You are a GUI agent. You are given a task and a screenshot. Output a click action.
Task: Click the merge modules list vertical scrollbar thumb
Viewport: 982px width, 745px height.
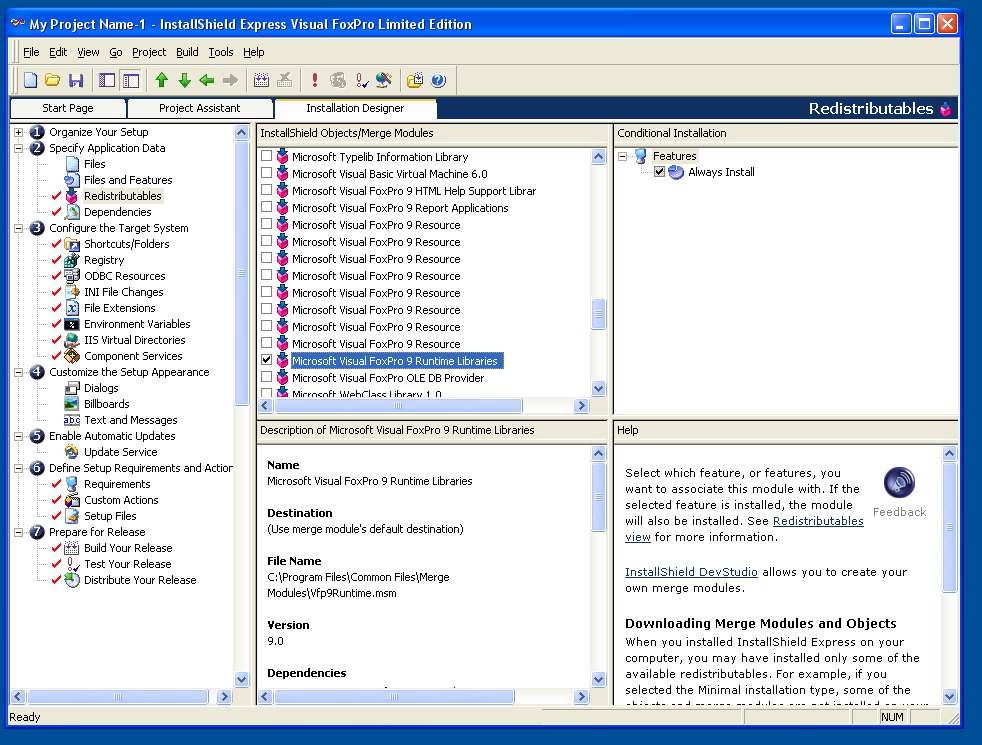tap(598, 314)
